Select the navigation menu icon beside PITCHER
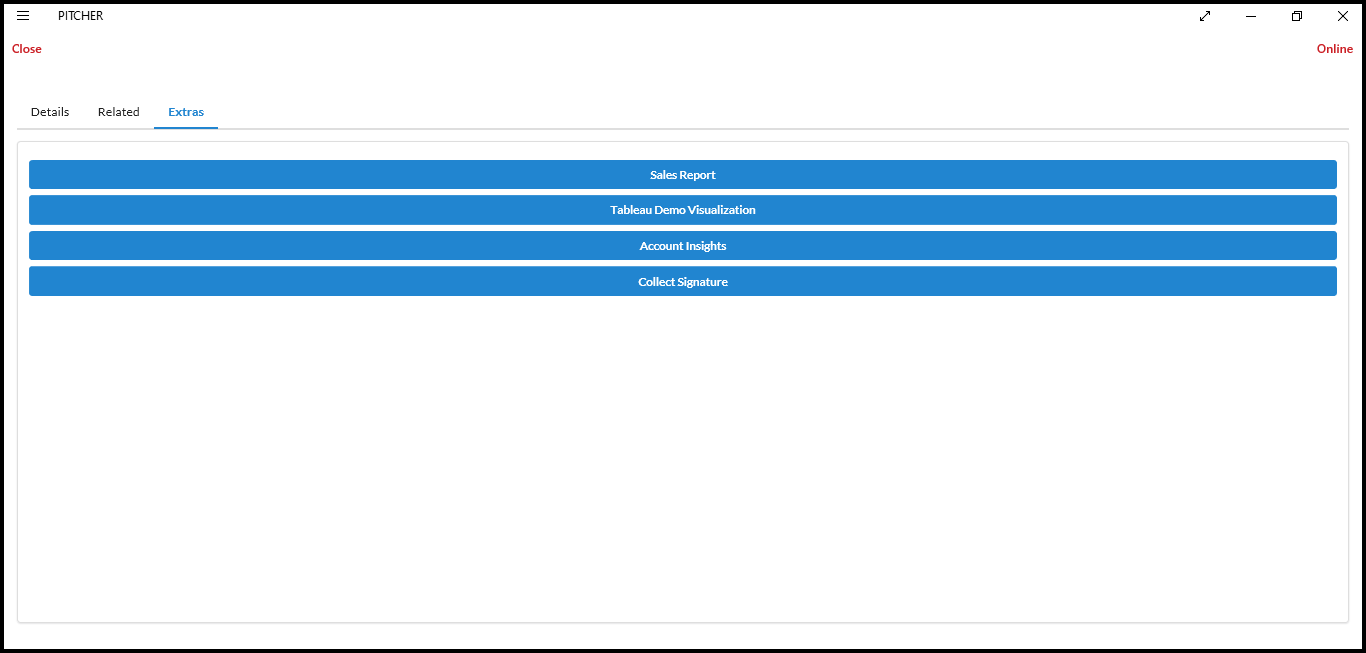Screen dimensions: 1366x653 pos(23,15)
